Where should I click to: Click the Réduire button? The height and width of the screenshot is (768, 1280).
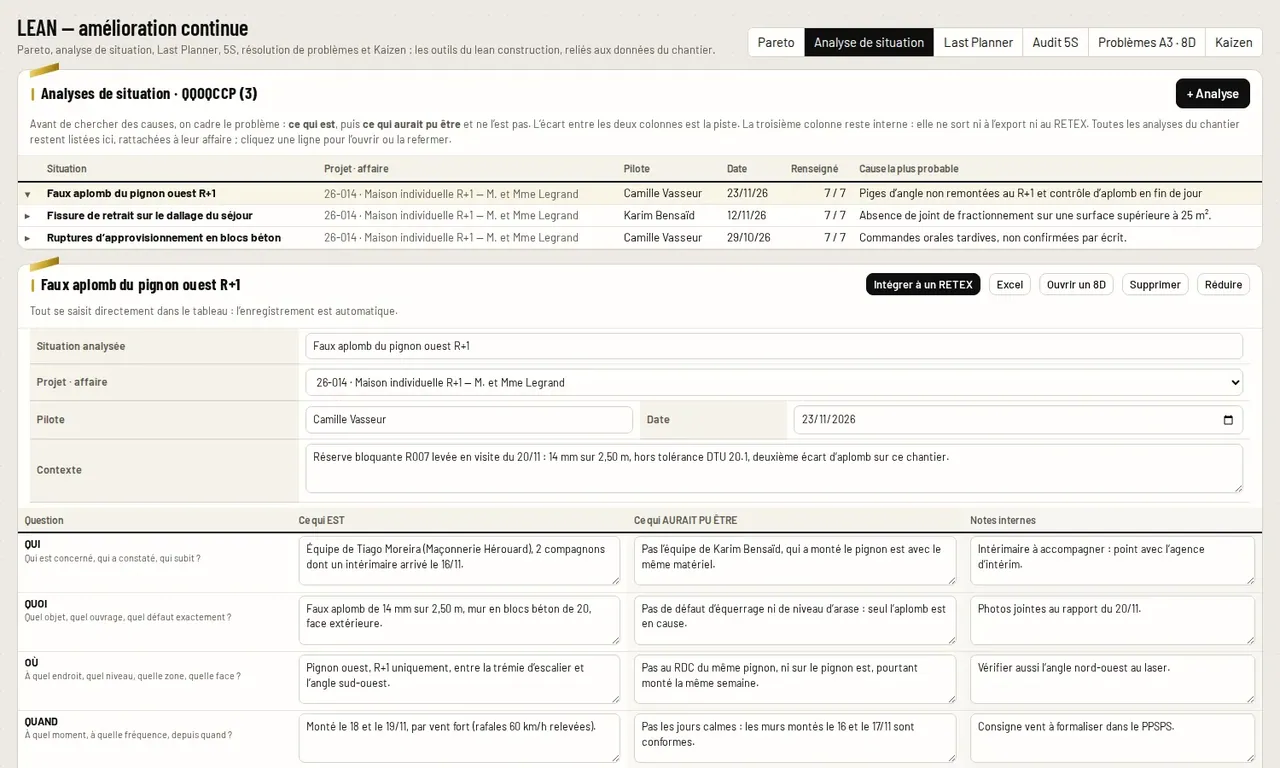[1223, 284]
